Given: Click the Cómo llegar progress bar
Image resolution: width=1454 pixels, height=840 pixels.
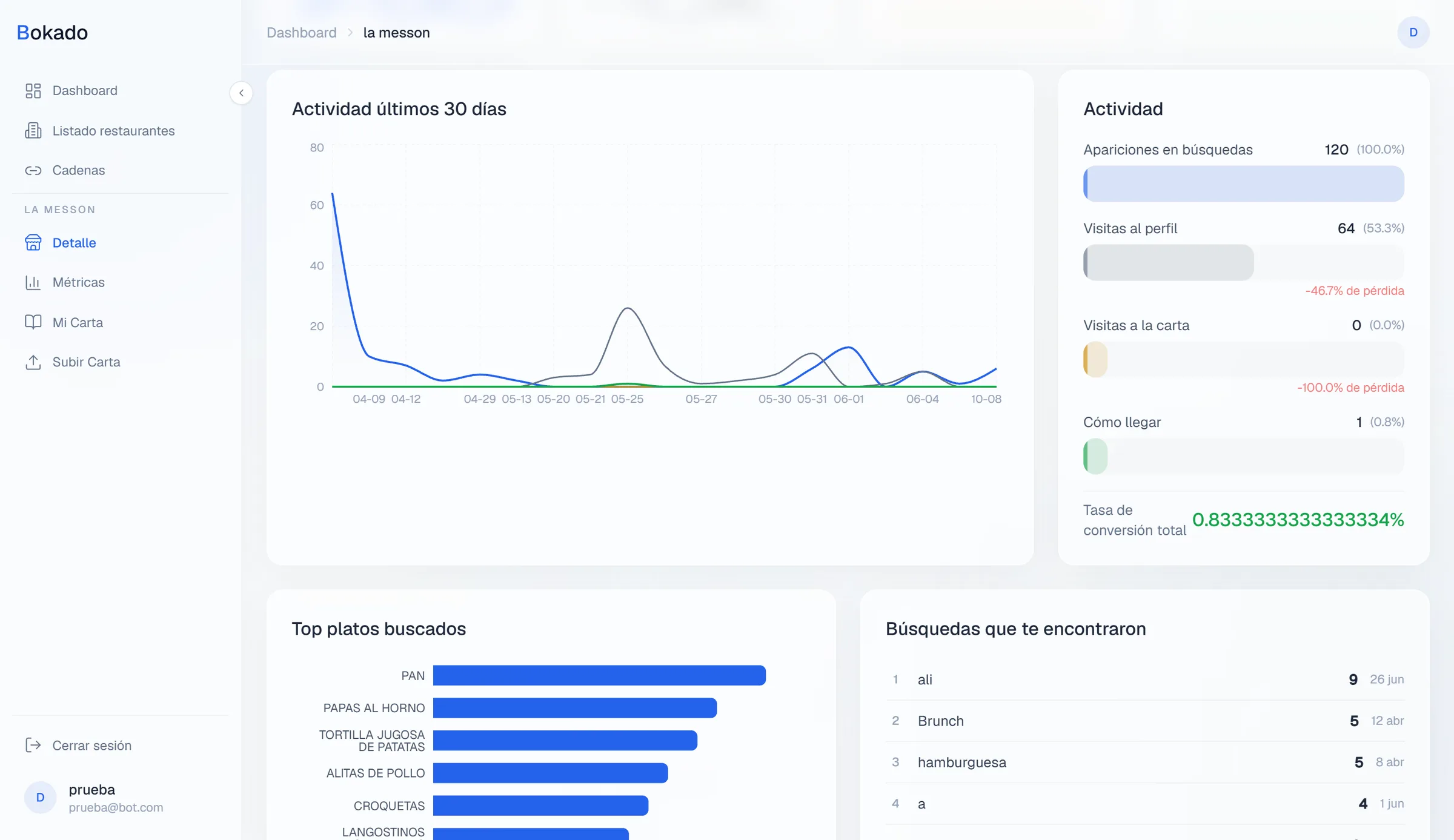Looking at the screenshot, I should pyautogui.click(x=1243, y=457).
